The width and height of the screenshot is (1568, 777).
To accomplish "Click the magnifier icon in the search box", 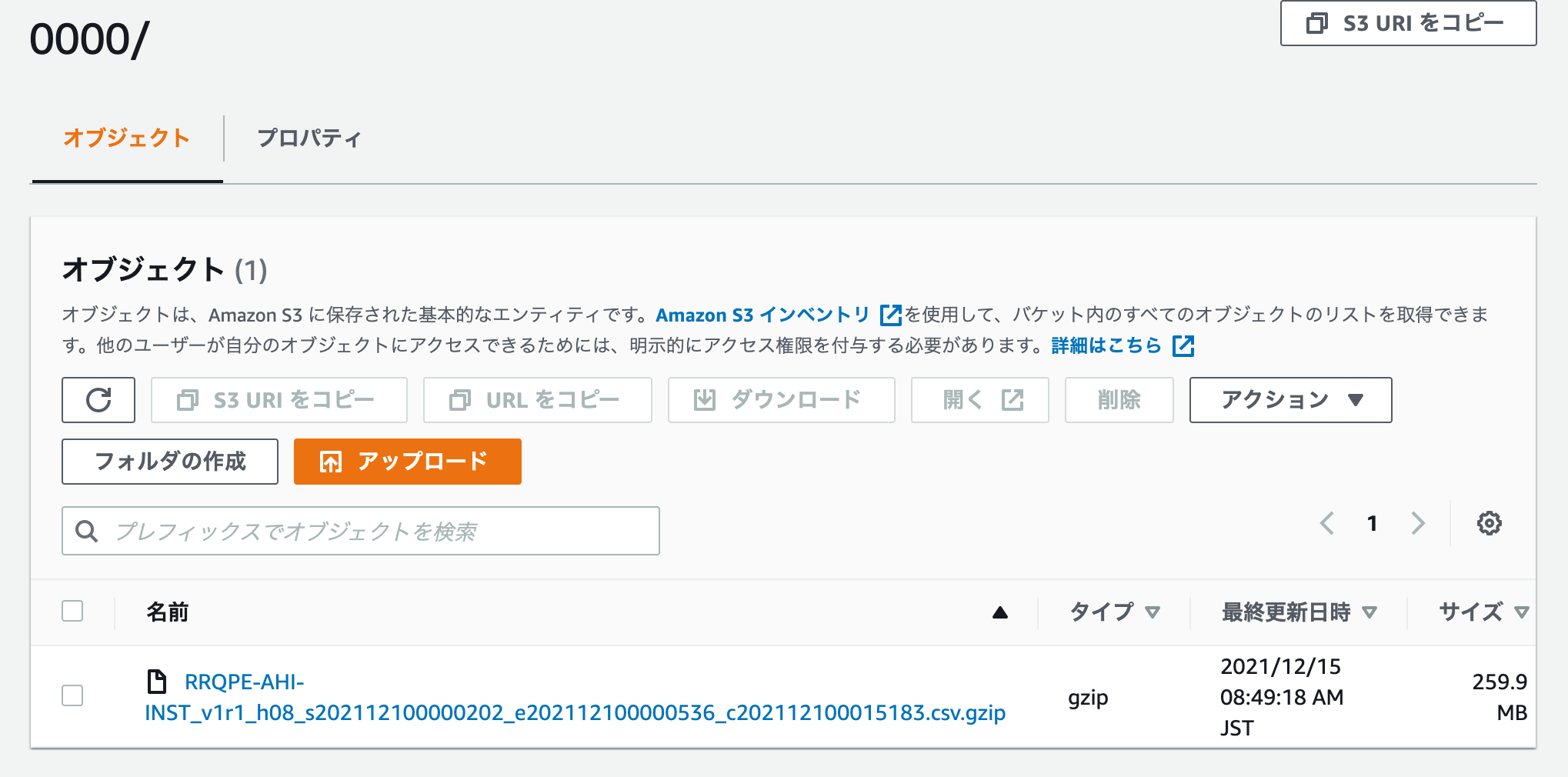I will (x=86, y=531).
